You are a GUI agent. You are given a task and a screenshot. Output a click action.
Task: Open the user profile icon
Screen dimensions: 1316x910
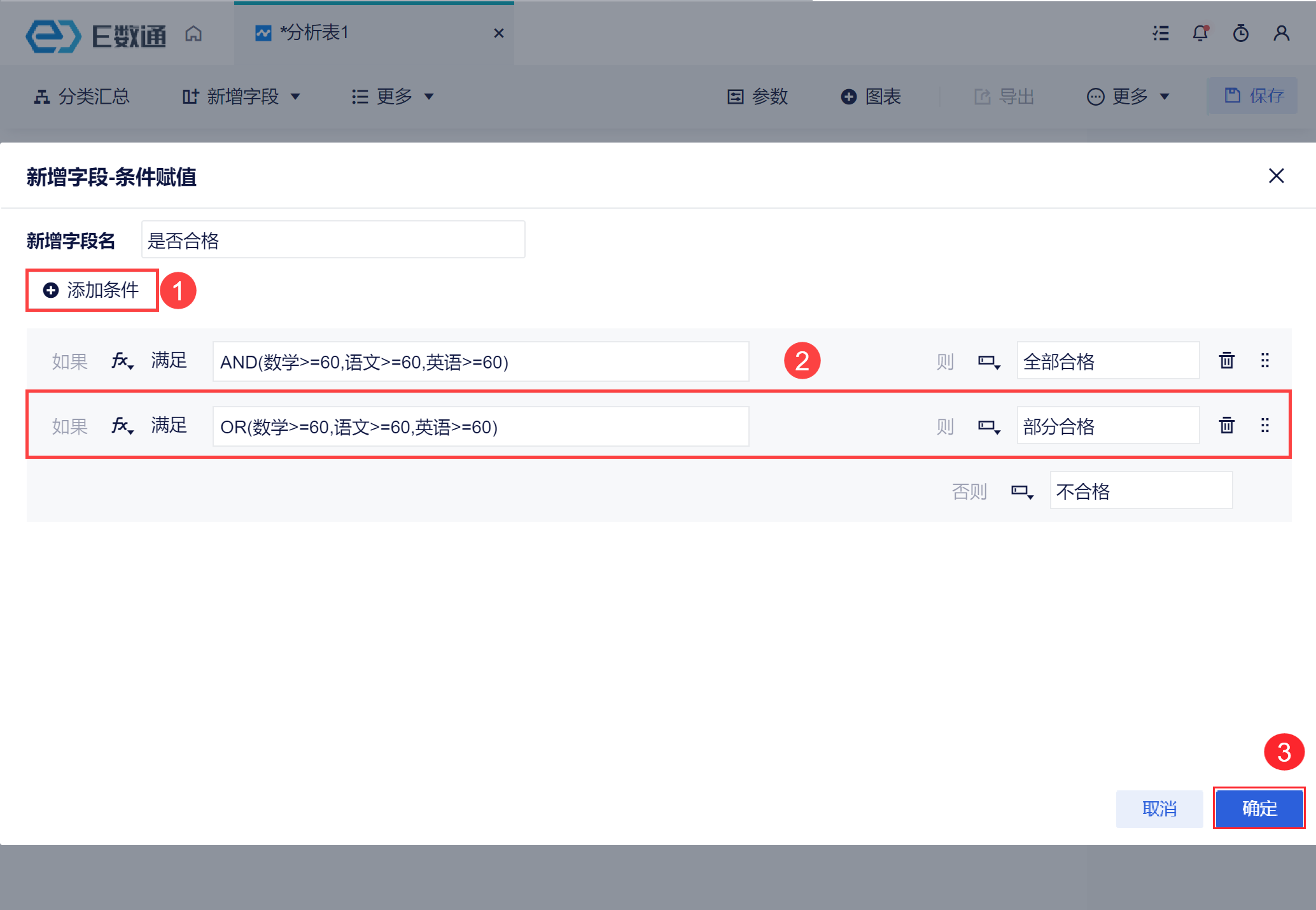[1282, 33]
